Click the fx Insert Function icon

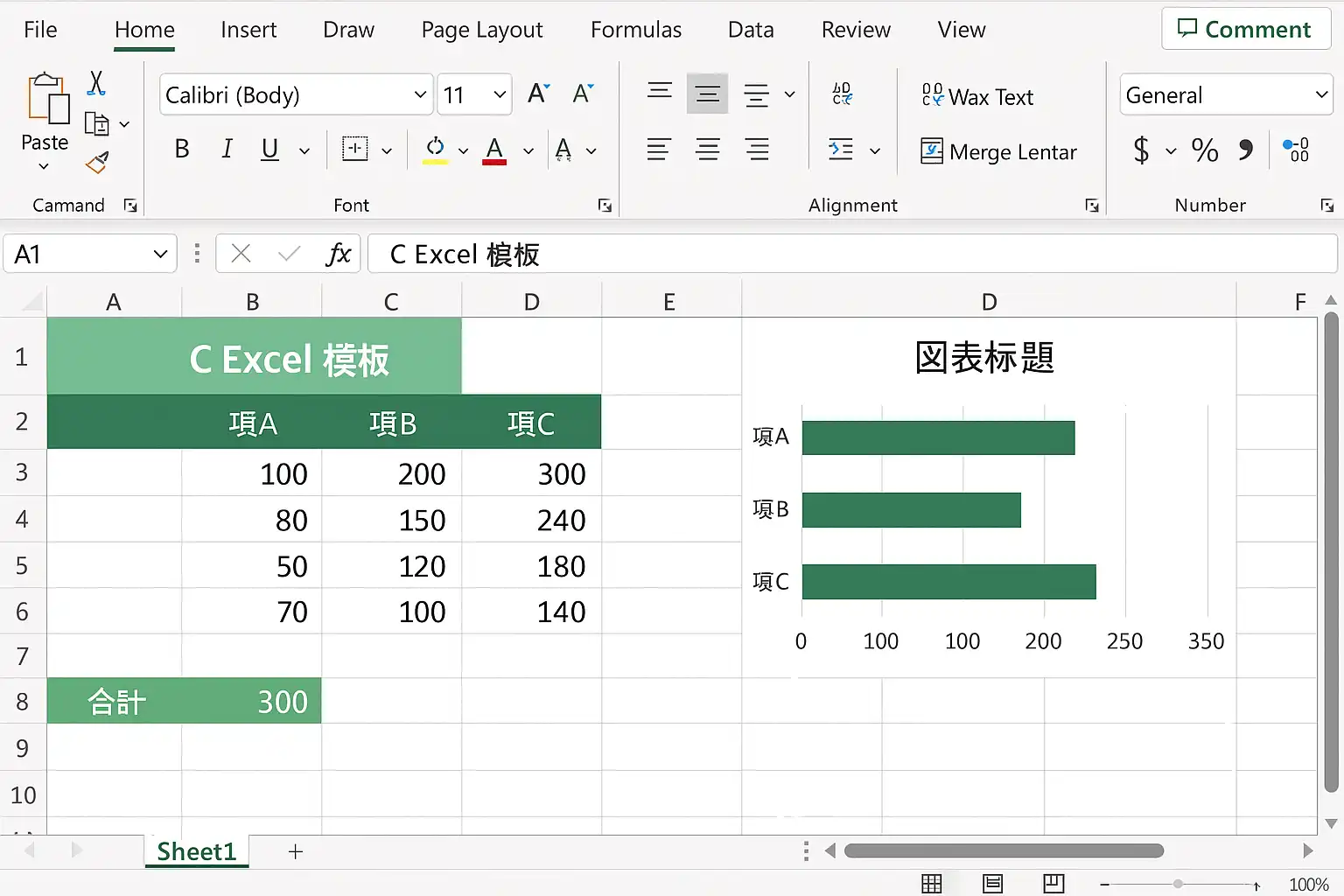tap(339, 254)
